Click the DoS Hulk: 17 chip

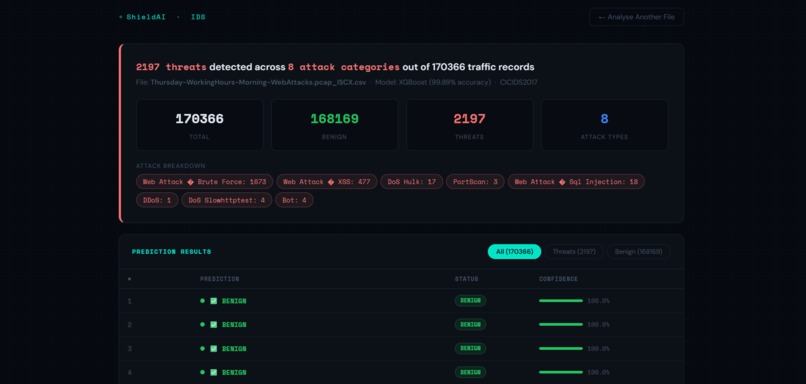pyautogui.click(x=411, y=181)
